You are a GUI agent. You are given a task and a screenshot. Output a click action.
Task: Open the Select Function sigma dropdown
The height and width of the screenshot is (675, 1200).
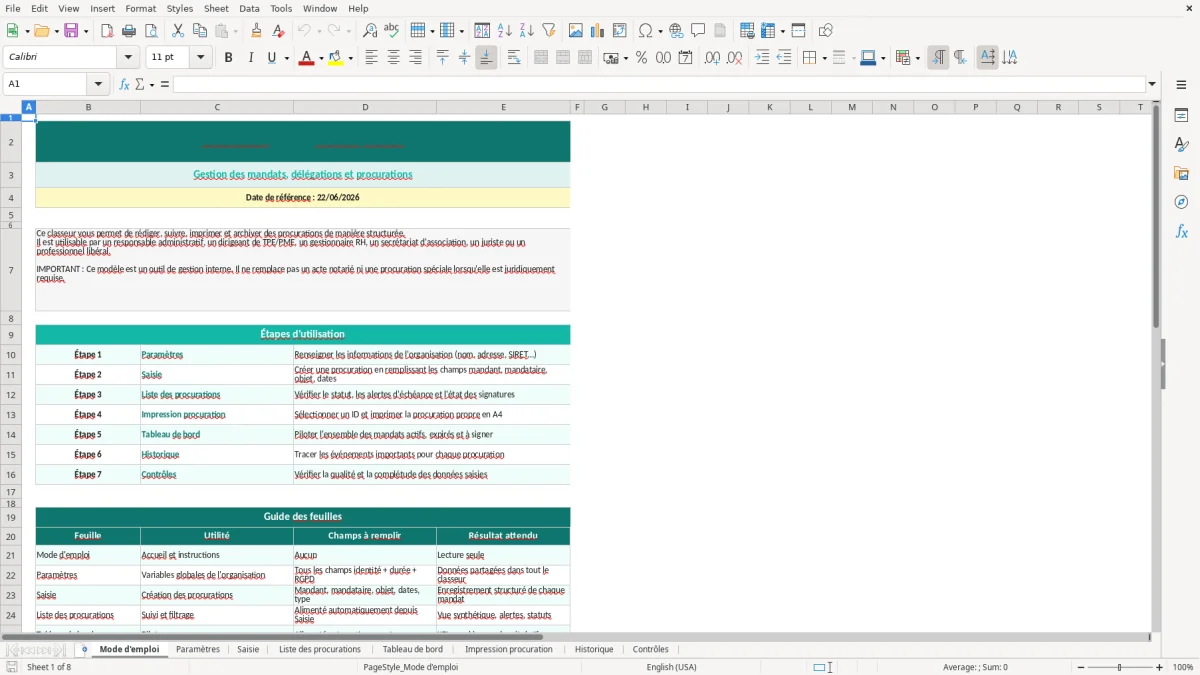point(152,84)
